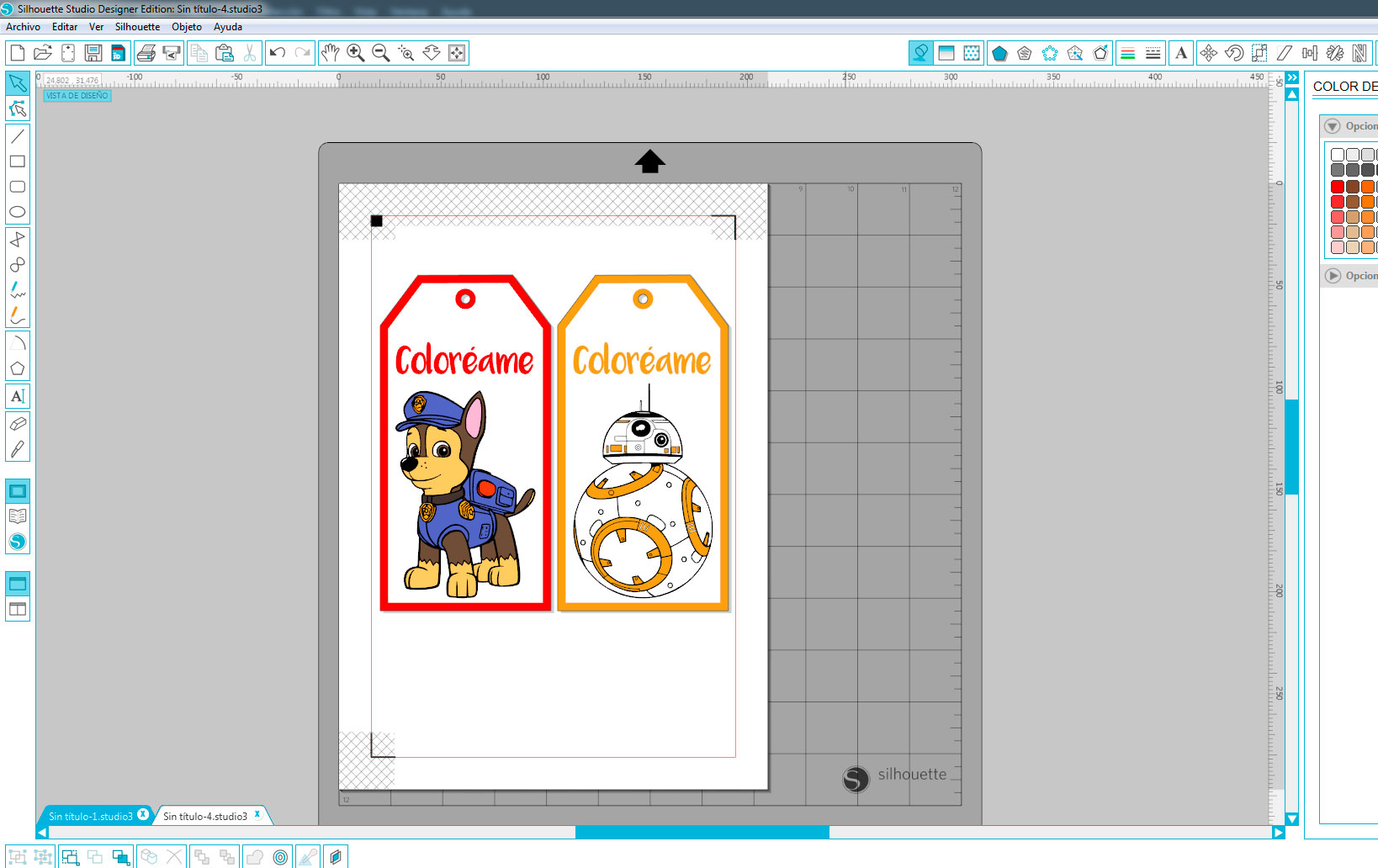Select the Polygon drawing tool
Image resolution: width=1378 pixels, height=868 pixels.
[x=18, y=368]
